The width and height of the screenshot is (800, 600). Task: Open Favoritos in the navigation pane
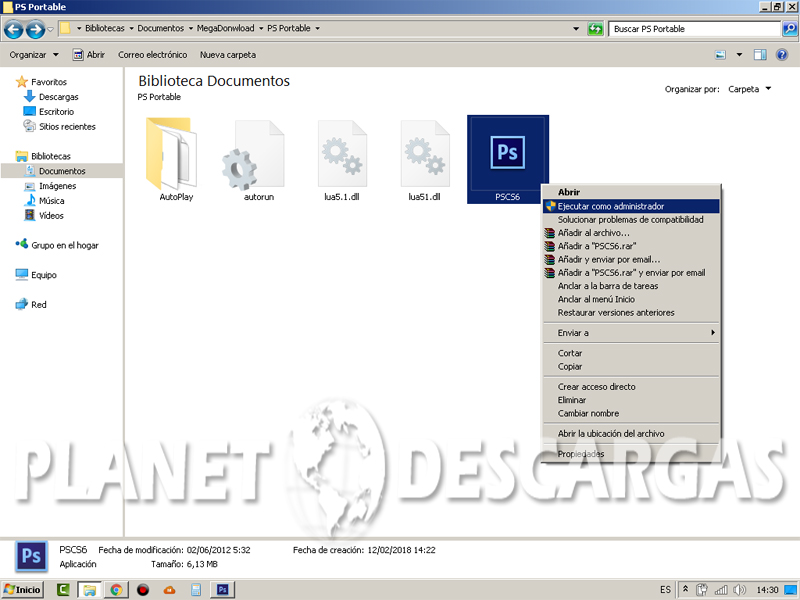[x=48, y=82]
